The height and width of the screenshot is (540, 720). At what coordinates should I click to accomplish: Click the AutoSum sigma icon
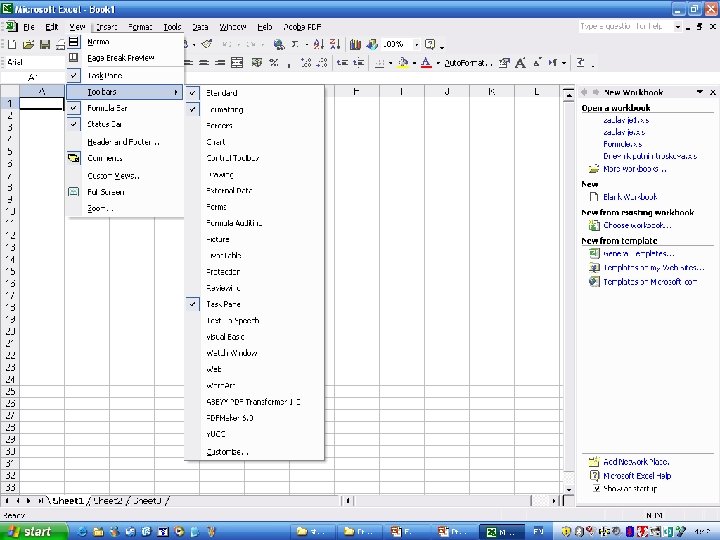(295, 44)
